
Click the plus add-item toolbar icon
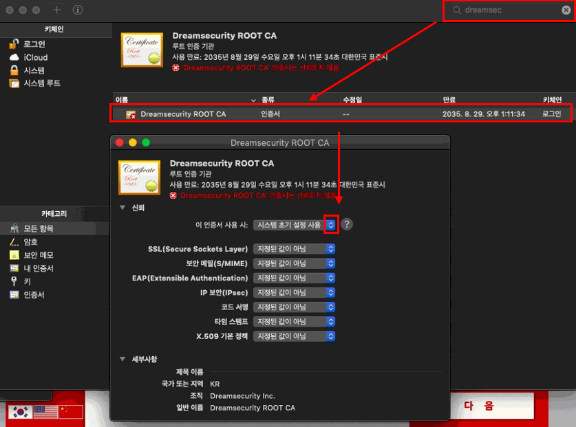click(57, 10)
